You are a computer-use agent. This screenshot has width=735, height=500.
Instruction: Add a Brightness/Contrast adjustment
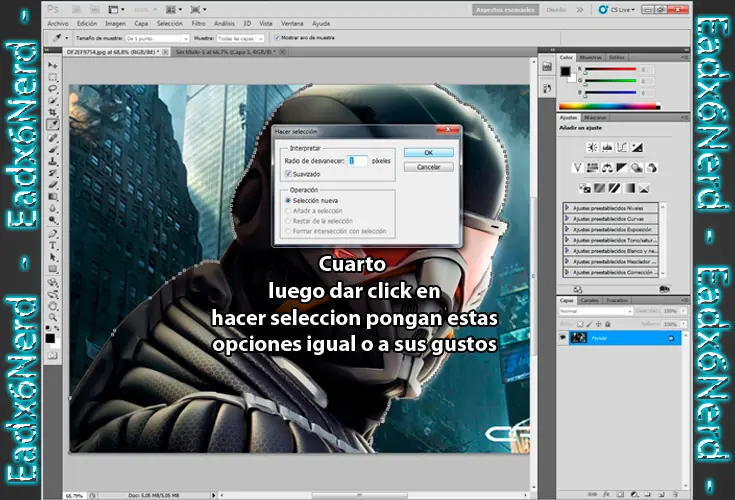point(592,148)
